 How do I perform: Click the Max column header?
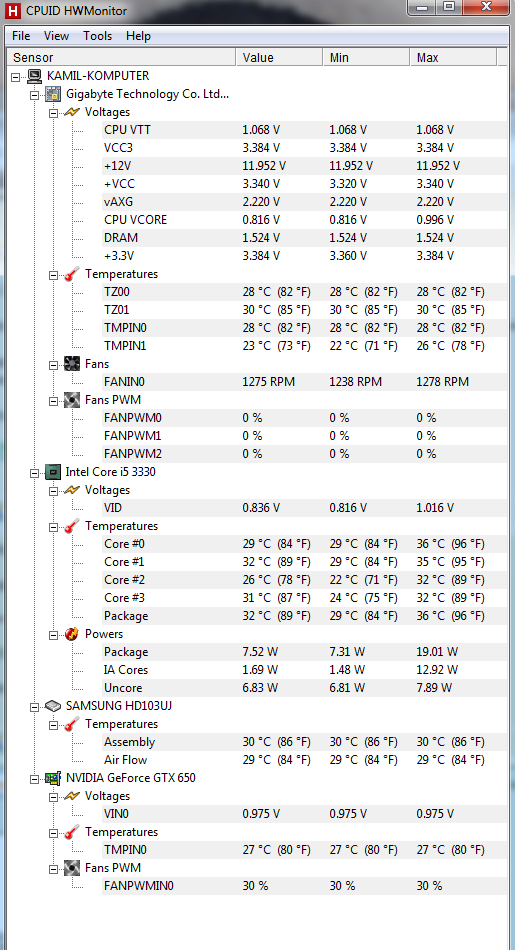tap(453, 58)
